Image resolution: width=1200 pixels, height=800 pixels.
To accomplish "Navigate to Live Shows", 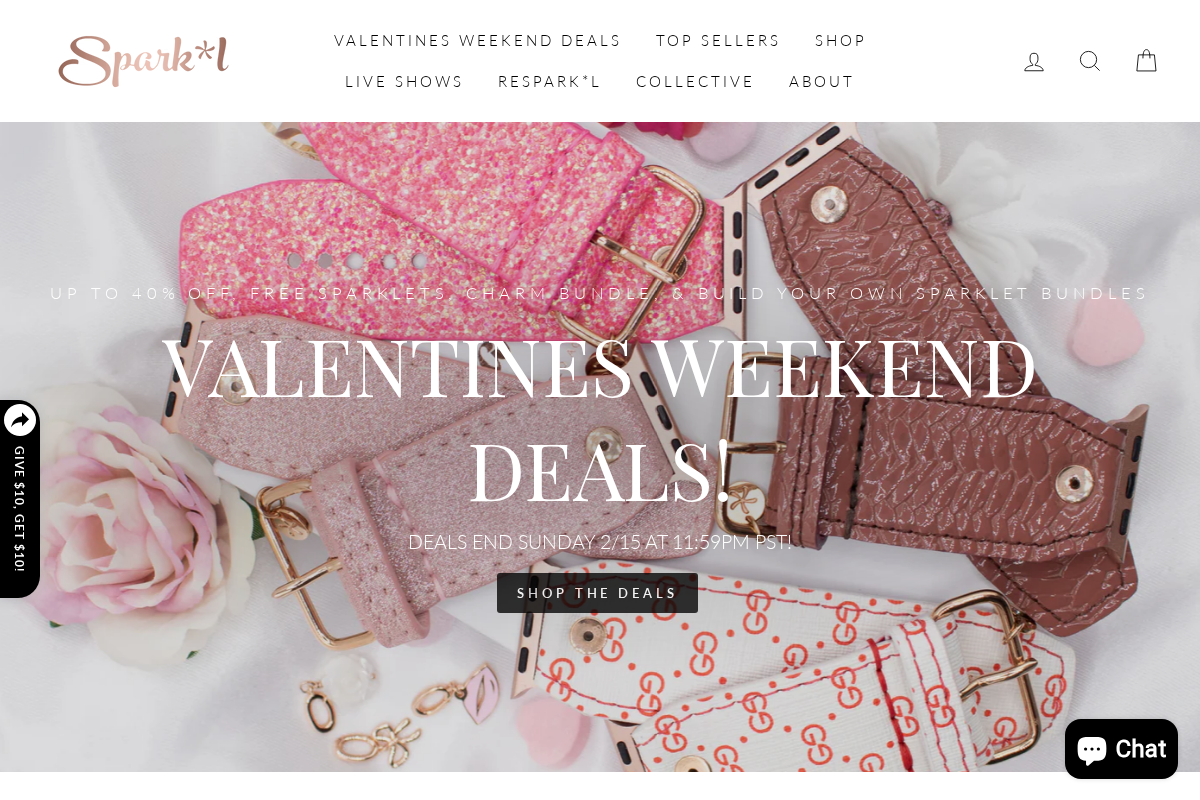I will coord(404,82).
